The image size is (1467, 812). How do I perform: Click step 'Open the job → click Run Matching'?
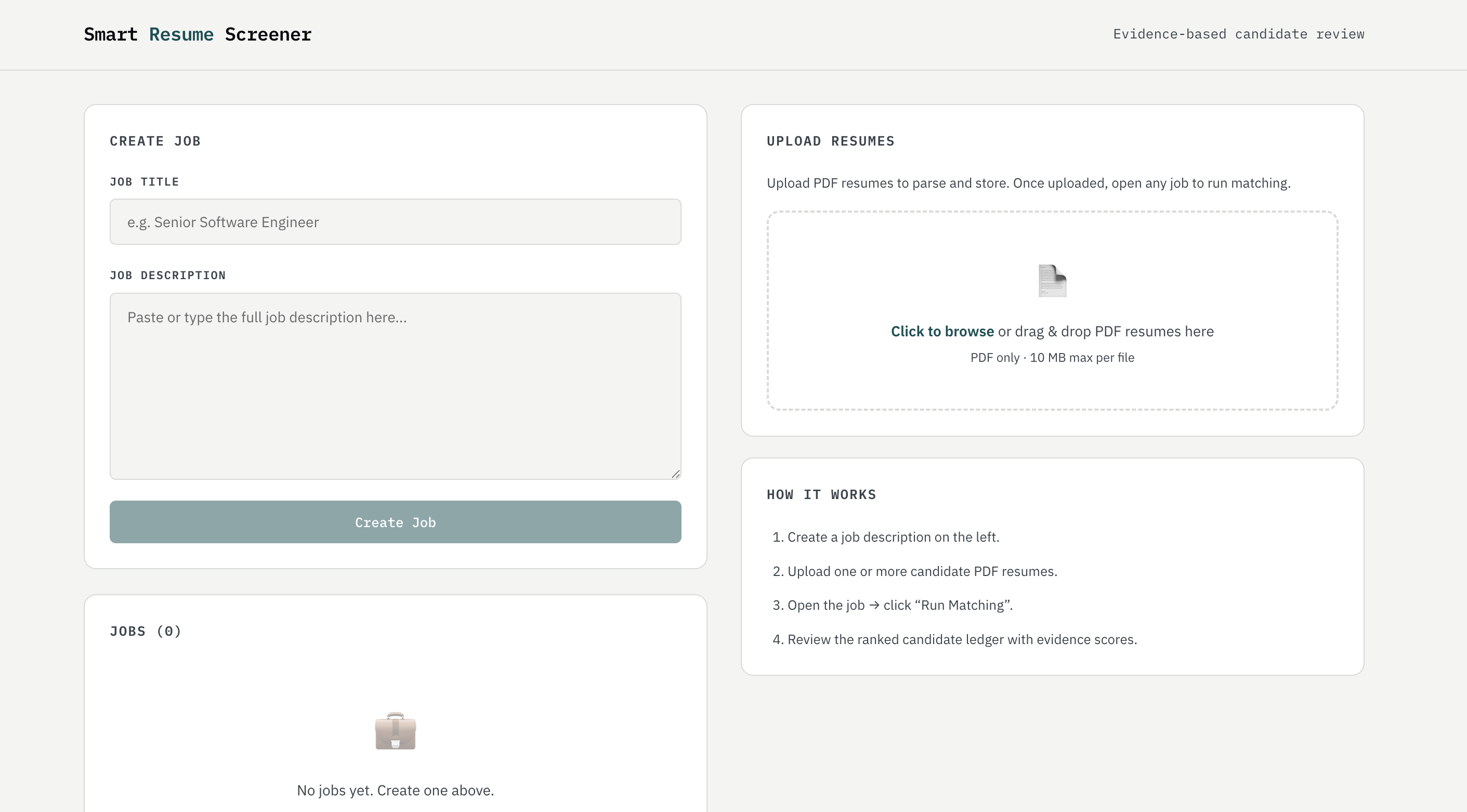click(x=900, y=605)
